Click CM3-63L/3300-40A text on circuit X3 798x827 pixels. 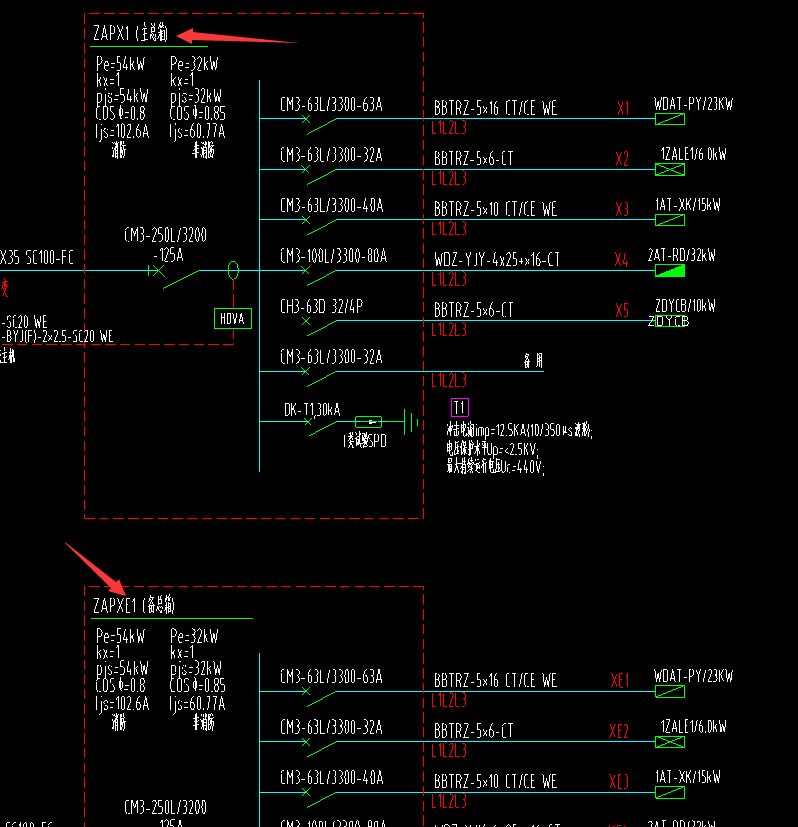tap(332, 205)
